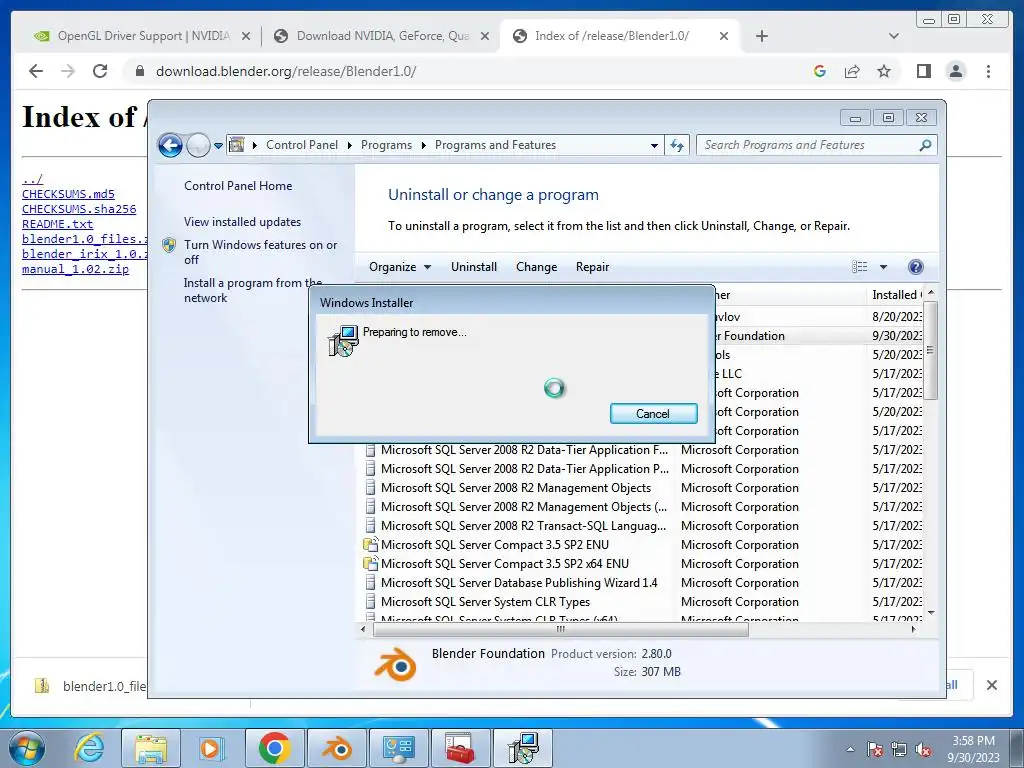Open Blender from taskbar
This screenshot has width=1024, height=768.
pyautogui.click(x=337, y=748)
